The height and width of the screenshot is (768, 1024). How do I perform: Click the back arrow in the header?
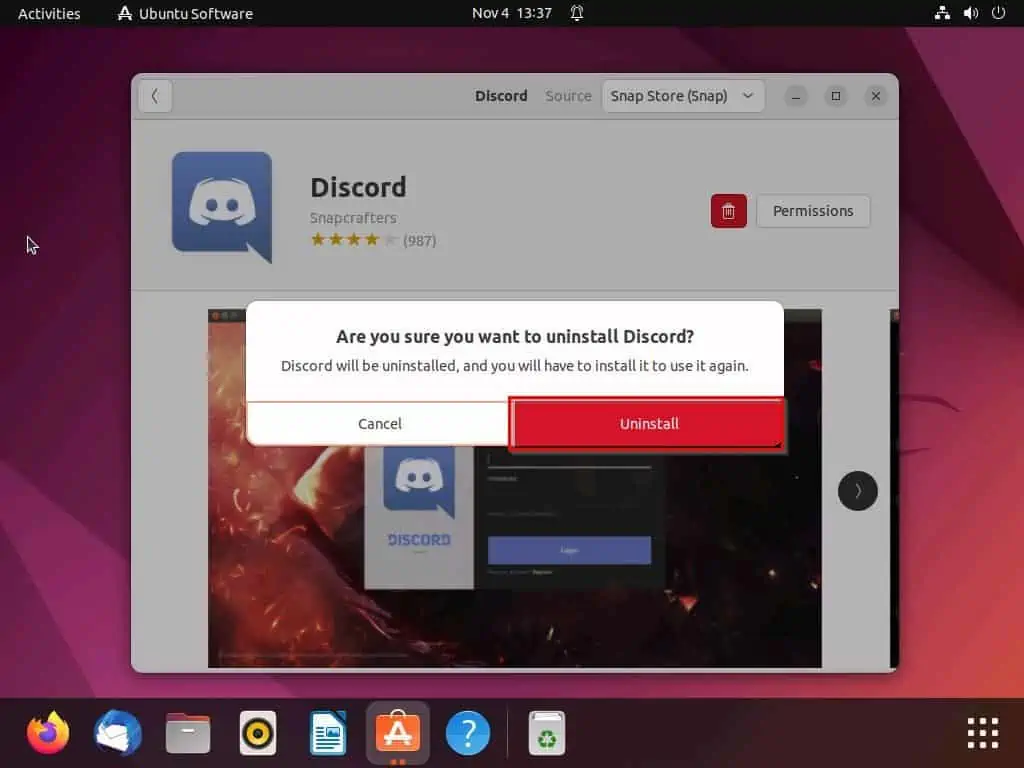coord(155,96)
